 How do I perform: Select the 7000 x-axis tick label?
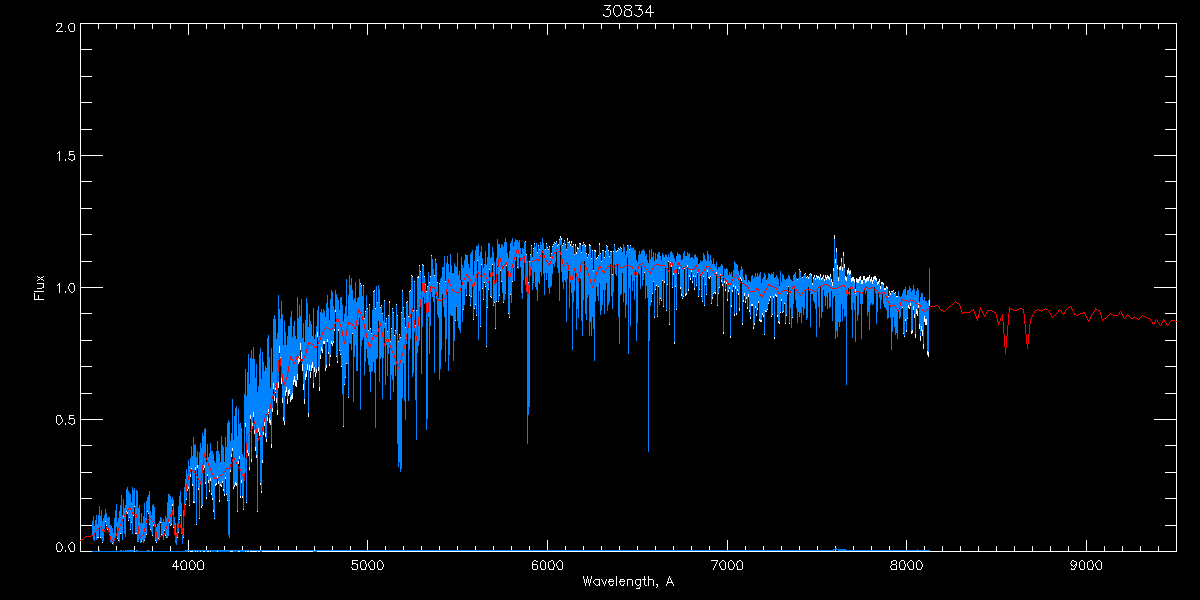tap(727, 565)
